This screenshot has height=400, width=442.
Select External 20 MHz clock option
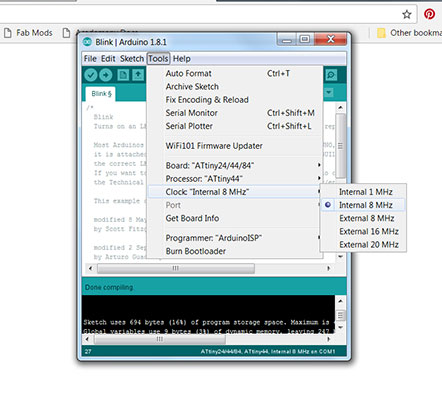(x=363, y=245)
